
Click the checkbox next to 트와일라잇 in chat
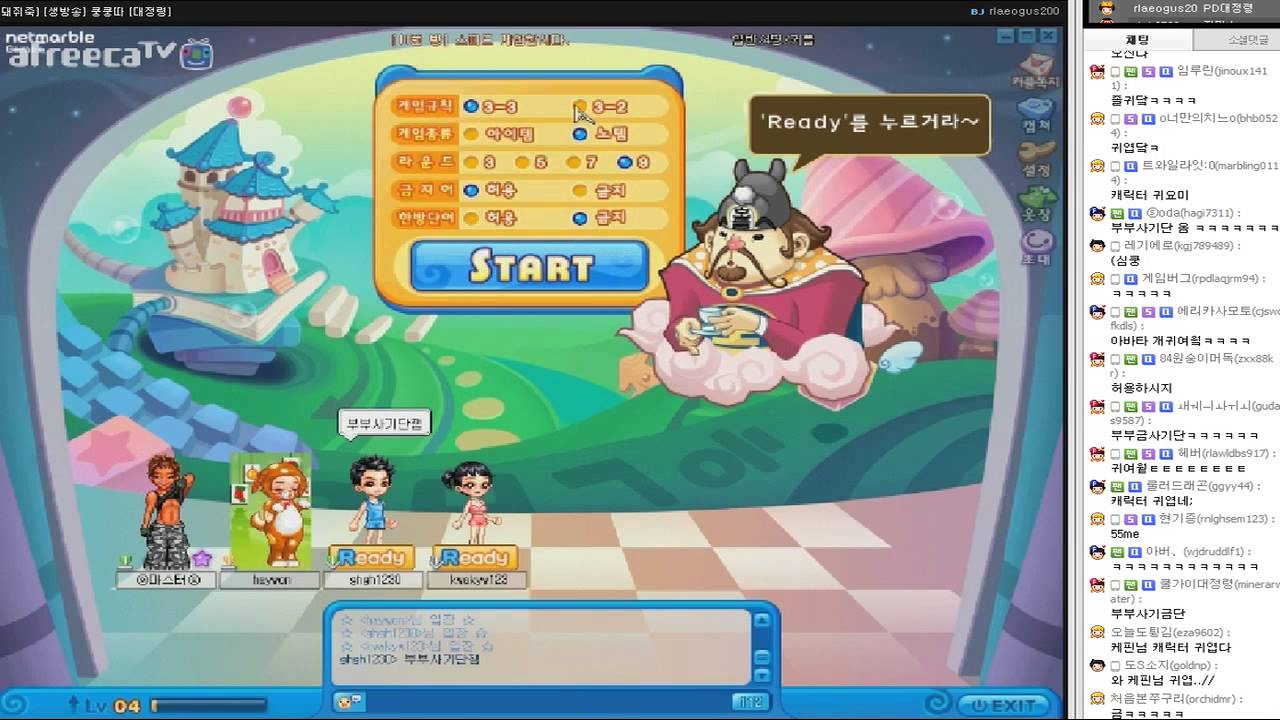point(1115,166)
